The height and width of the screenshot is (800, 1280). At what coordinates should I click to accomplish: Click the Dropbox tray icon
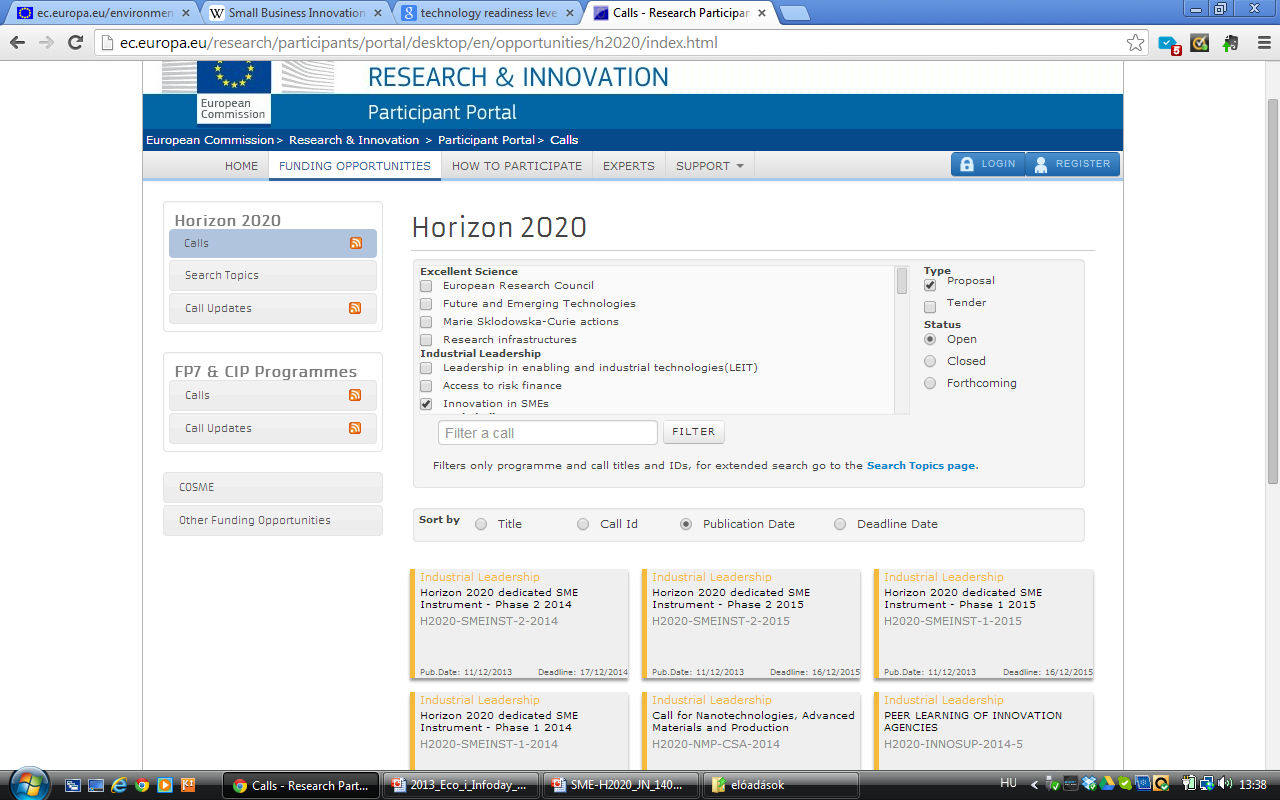click(x=1089, y=785)
